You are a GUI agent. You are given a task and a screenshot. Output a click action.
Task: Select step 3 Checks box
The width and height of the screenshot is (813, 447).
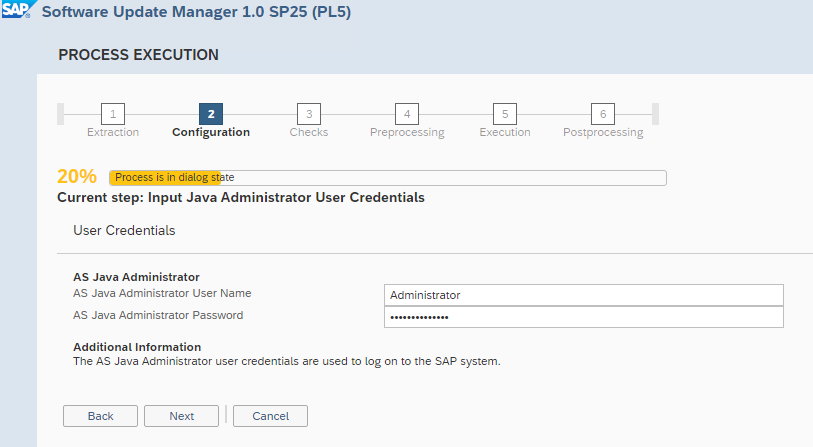click(309, 113)
